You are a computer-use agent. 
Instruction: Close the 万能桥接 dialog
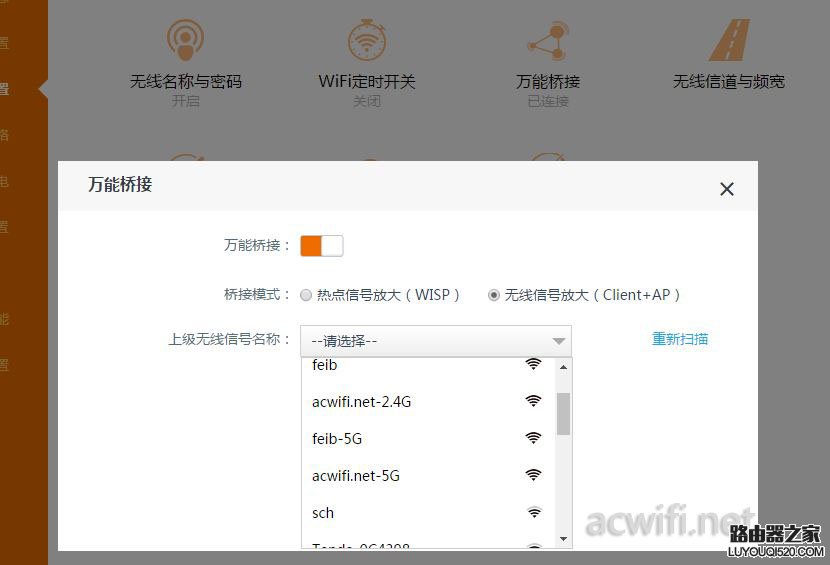[727, 189]
